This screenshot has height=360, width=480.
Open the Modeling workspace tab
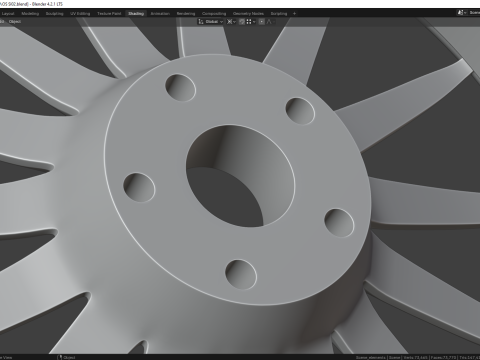coord(30,14)
